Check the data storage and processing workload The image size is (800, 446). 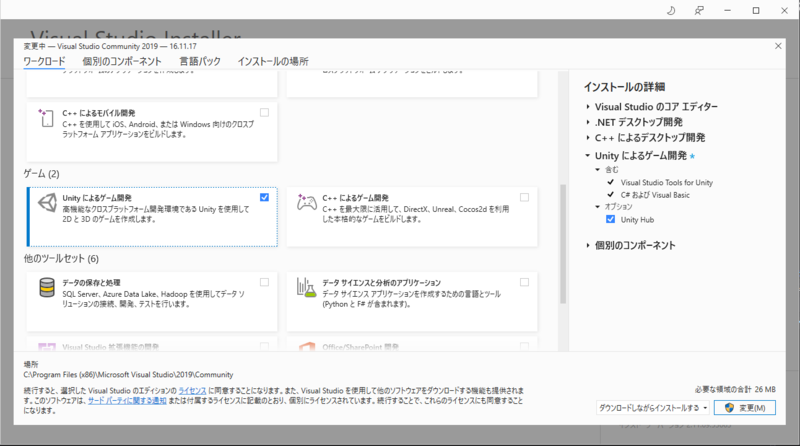click(264, 282)
